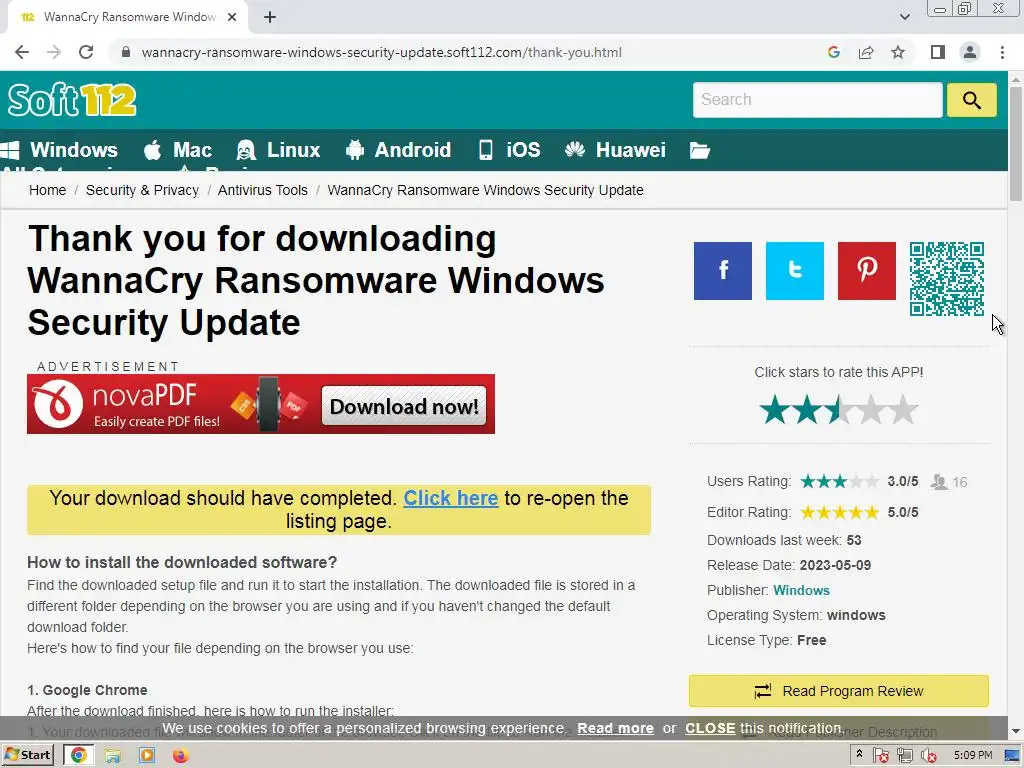Screen dimensions: 1024x768
Task: Expand hidden system tray icons
Action: click(859, 754)
